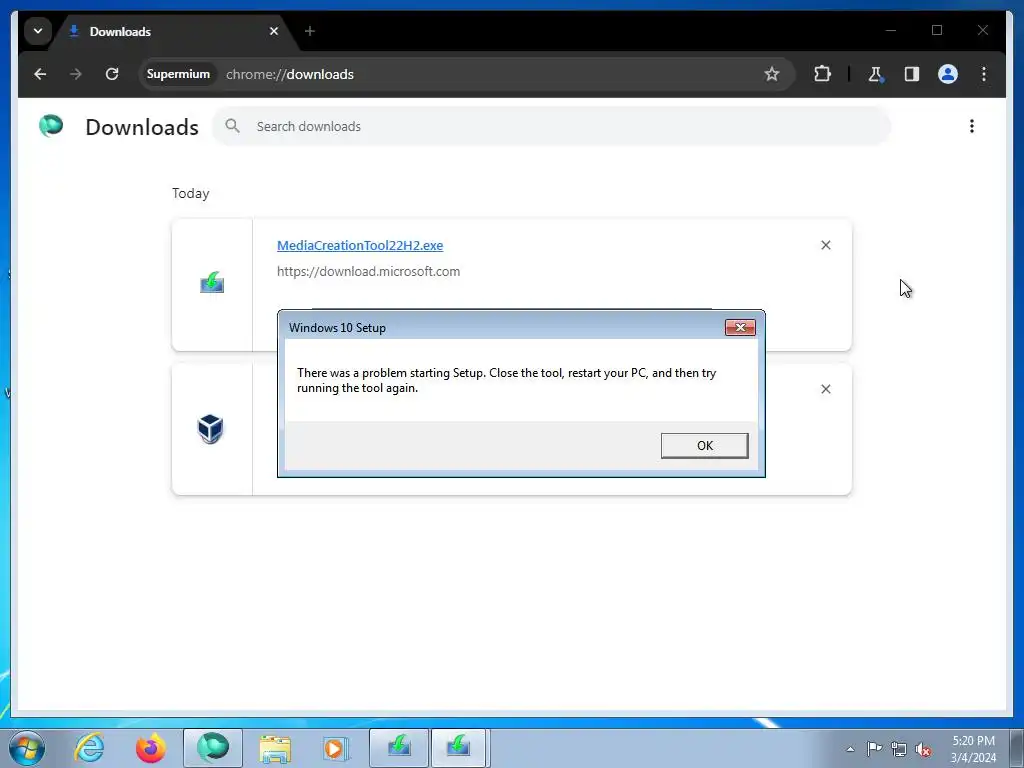The image size is (1024, 768).
Task: Click OK in the Windows 10 Setup dialog
Action: [704, 445]
